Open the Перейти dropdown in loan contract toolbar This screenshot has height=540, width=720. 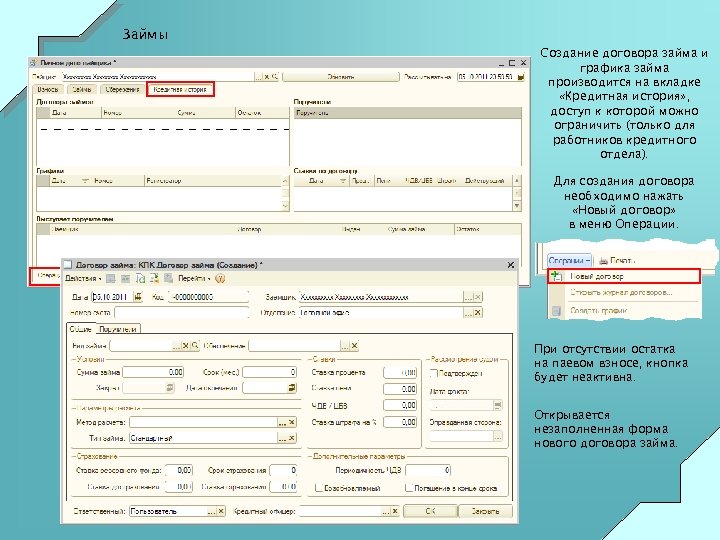click(194, 278)
